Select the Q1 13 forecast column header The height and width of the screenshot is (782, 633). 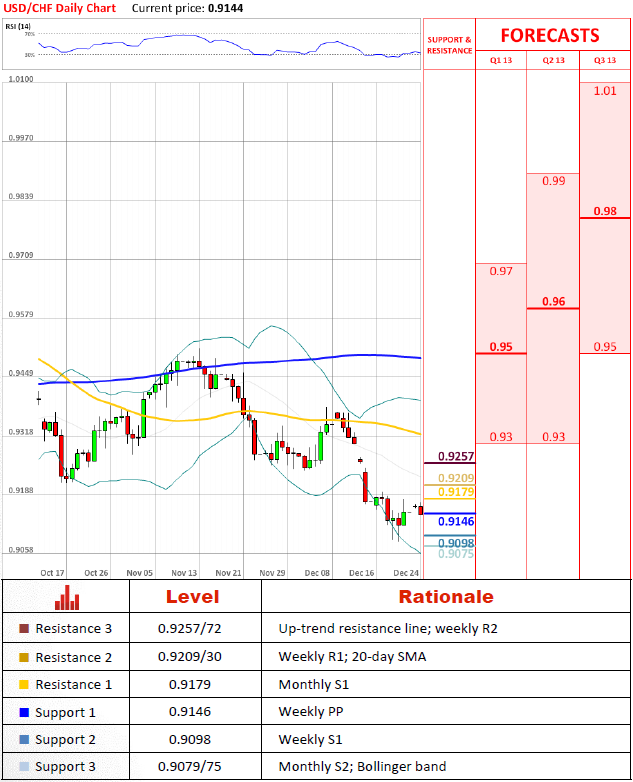(501, 60)
